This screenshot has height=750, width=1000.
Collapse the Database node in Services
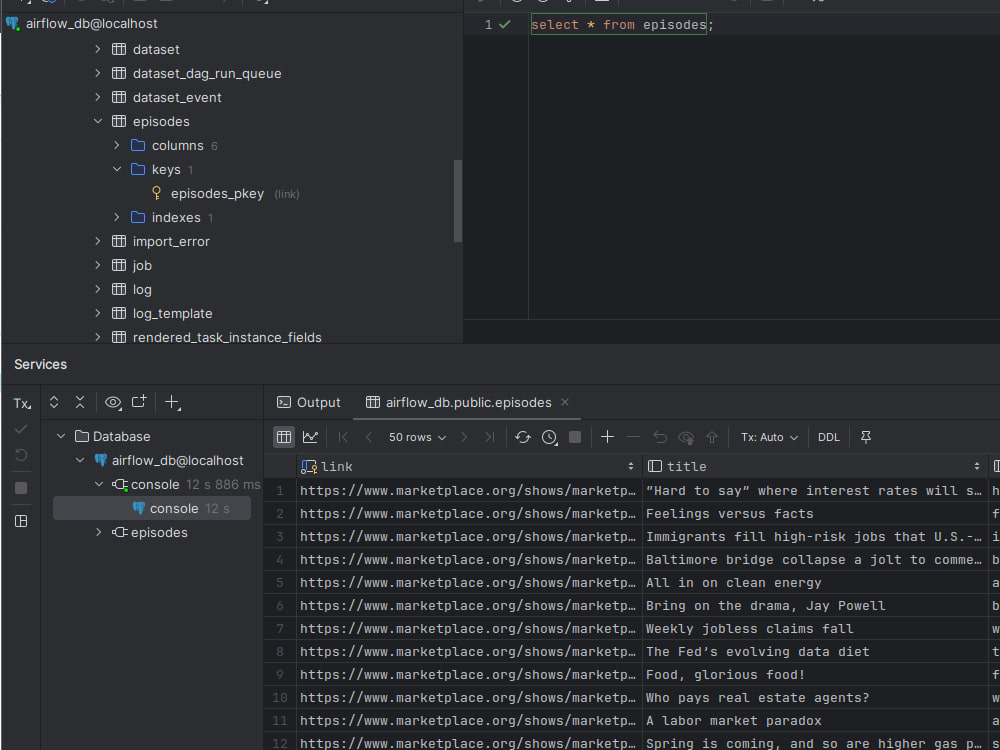click(x=61, y=436)
